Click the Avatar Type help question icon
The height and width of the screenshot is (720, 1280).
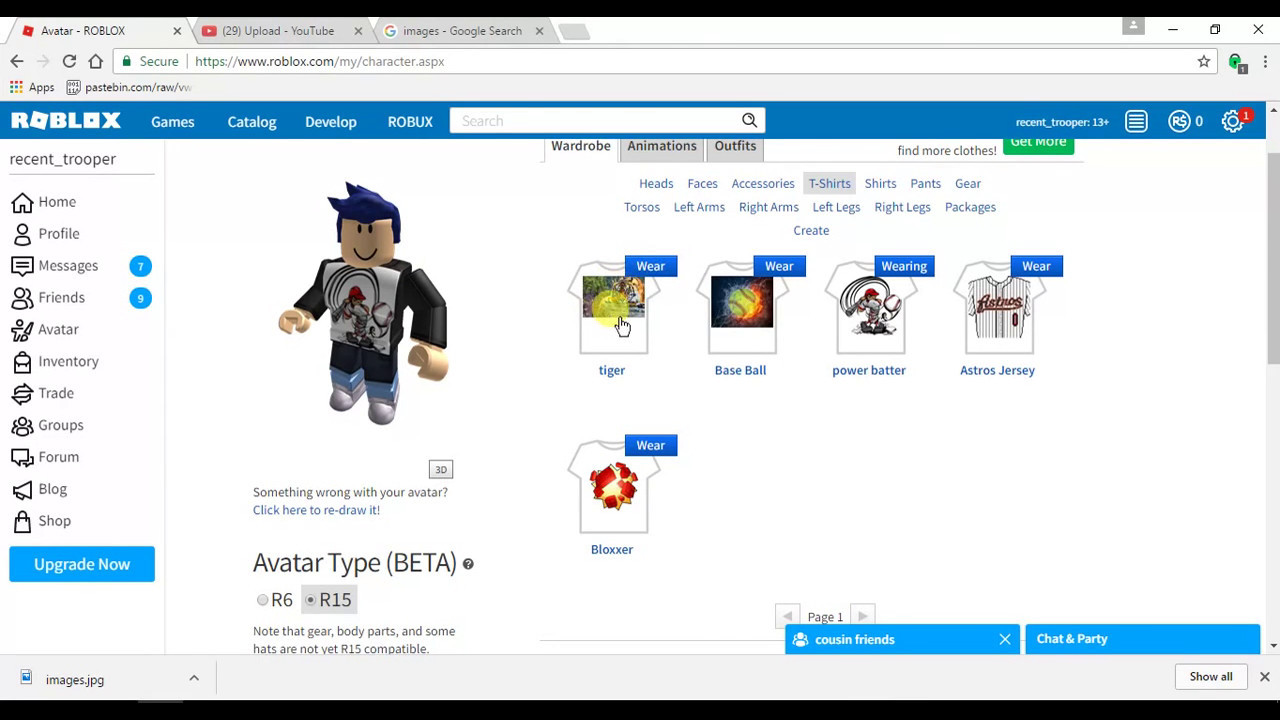pos(468,564)
